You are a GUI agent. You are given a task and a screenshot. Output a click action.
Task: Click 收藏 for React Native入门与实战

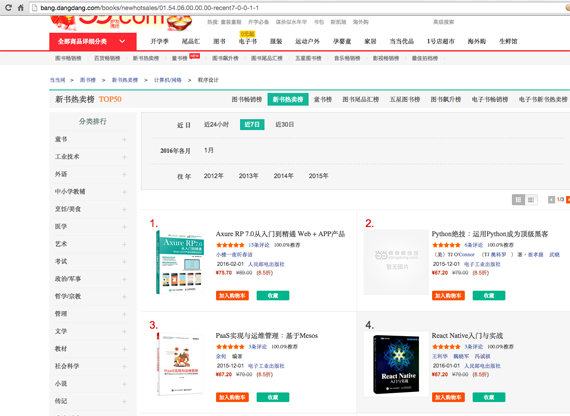coord(489,397)
